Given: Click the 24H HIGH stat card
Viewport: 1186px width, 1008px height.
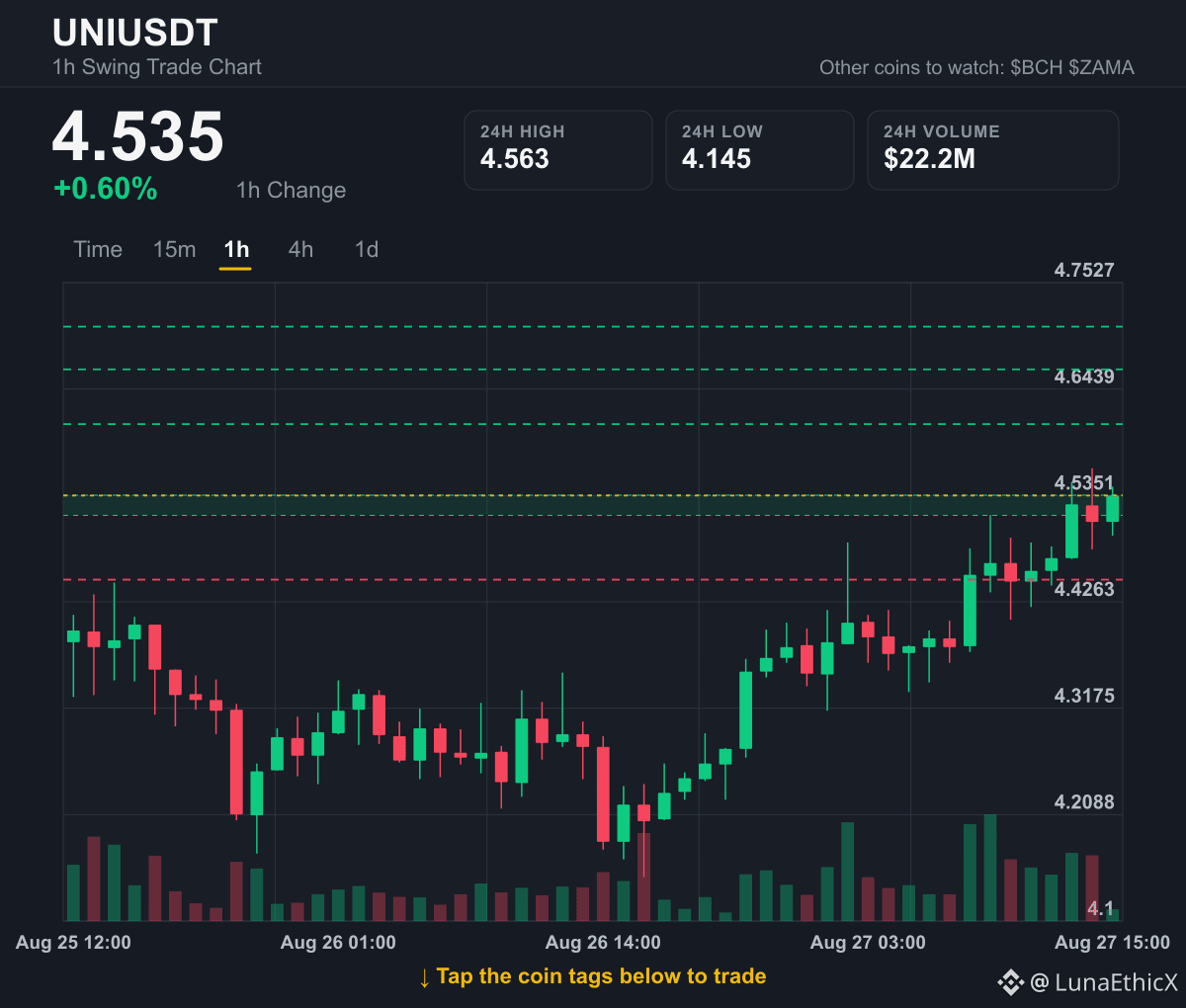Looking at the screenshot, I should [x=558, y=150].
